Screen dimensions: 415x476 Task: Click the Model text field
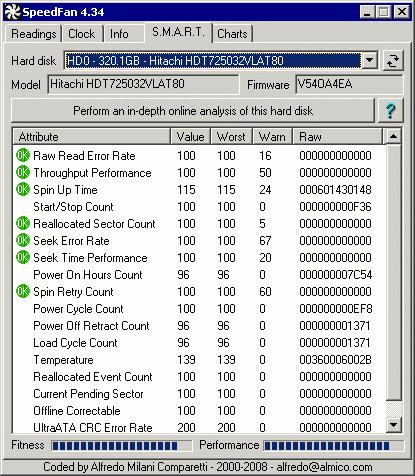(143, 84)
